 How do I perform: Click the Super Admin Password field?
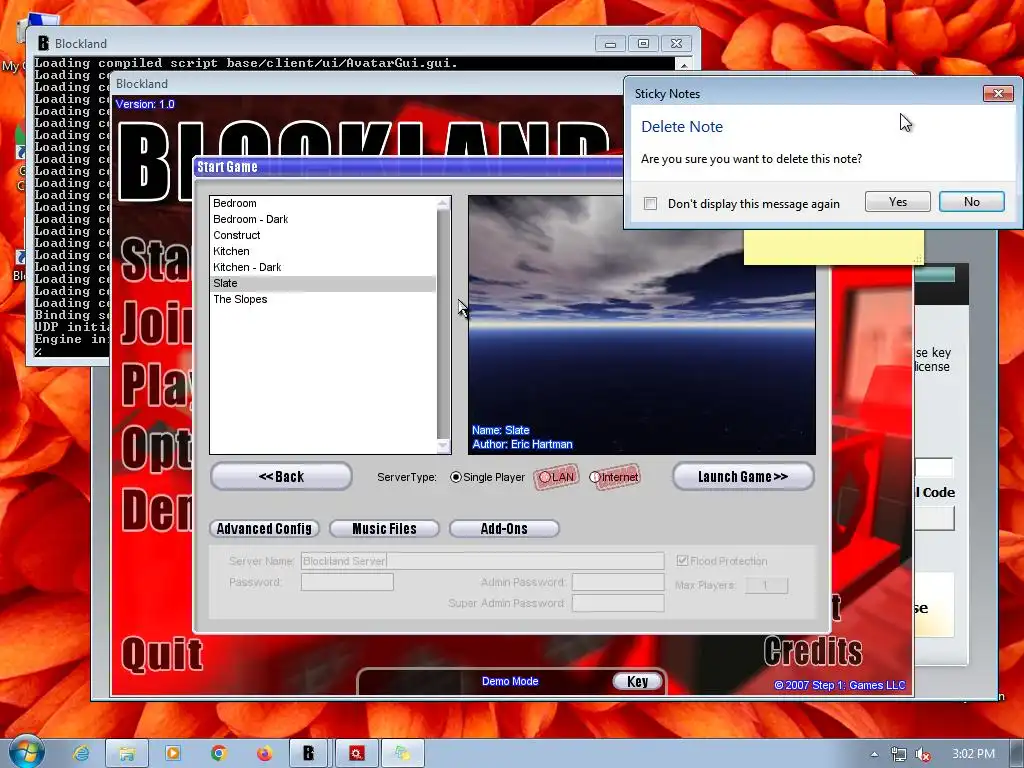[618, 603]
